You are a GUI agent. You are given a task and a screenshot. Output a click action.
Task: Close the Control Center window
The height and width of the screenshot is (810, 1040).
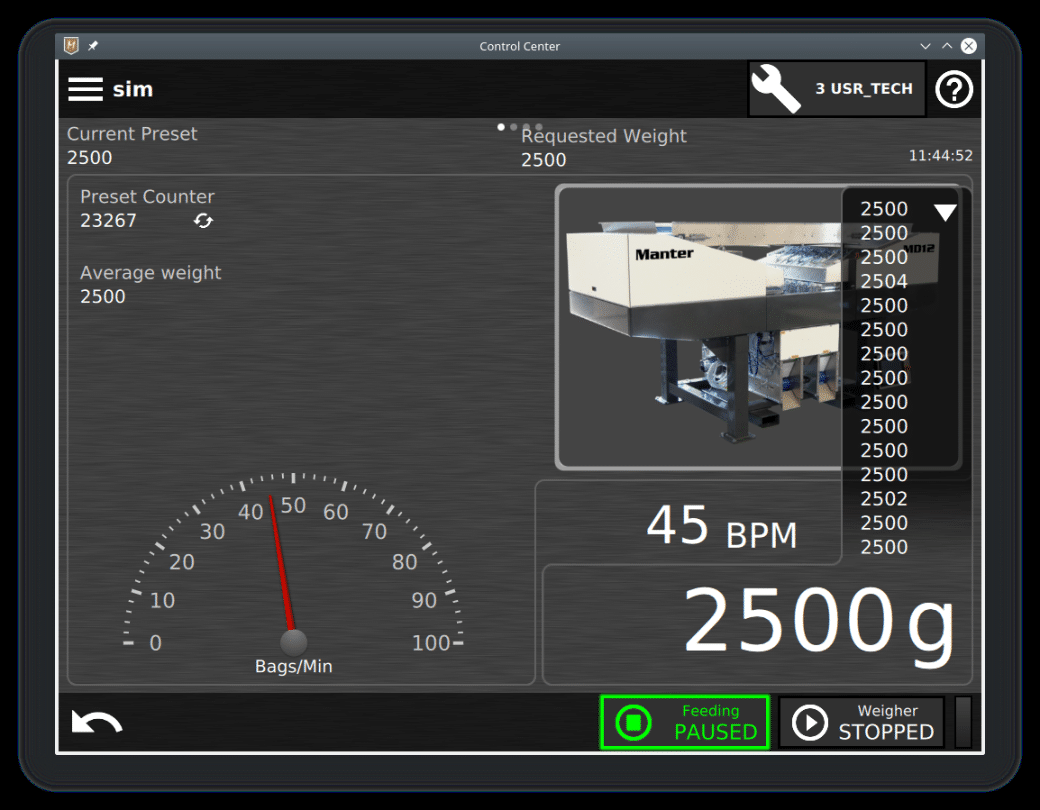tap(969, 46)
